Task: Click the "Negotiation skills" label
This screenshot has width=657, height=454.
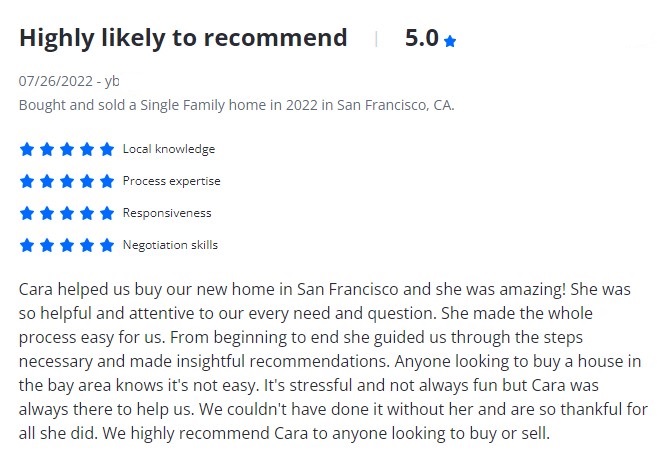Action: [x=170, y=245]
